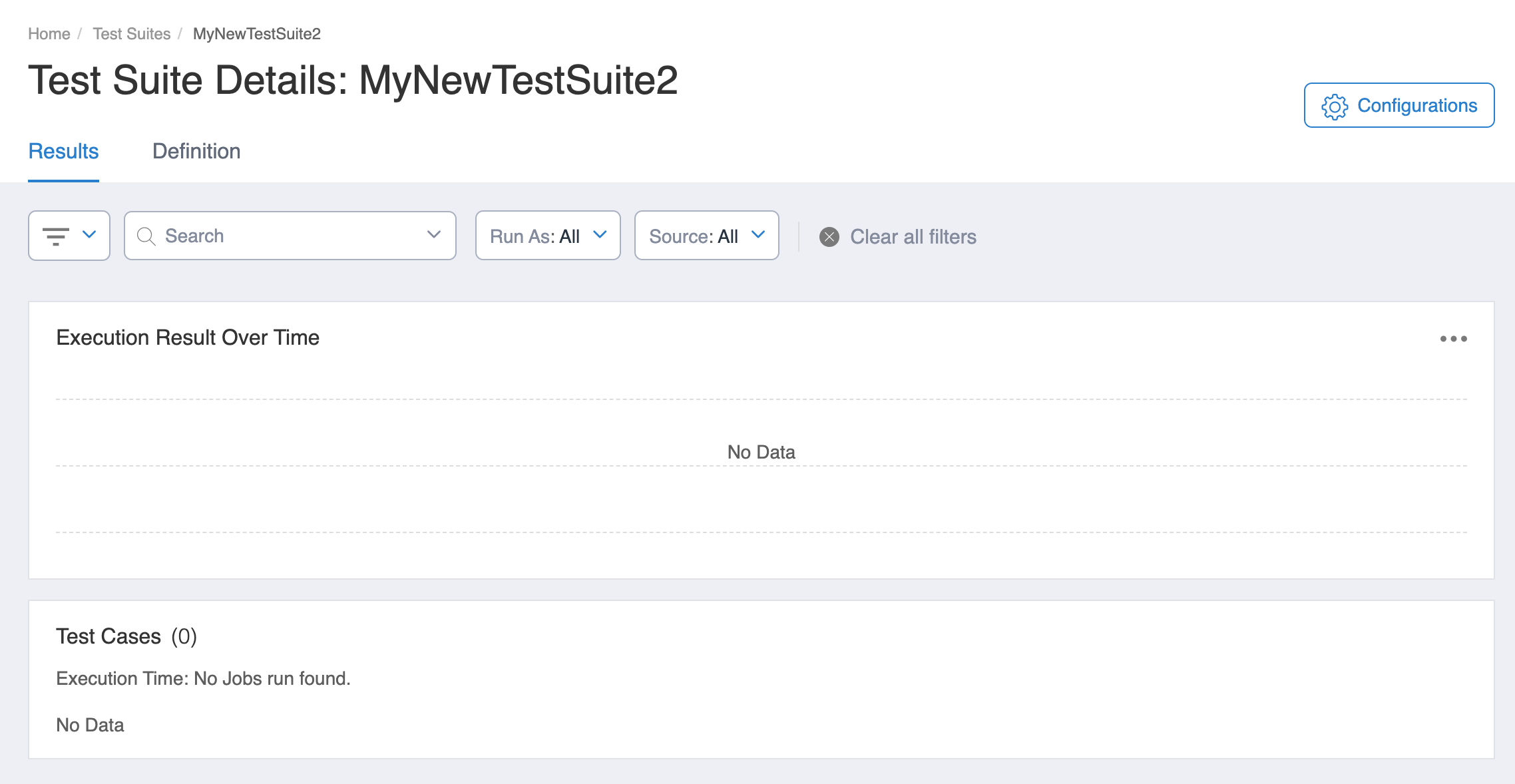Image resolution: width=1515 pixels, height=784 pixels.
Task: Expand the filter button chevron
Action: point(89,234)
